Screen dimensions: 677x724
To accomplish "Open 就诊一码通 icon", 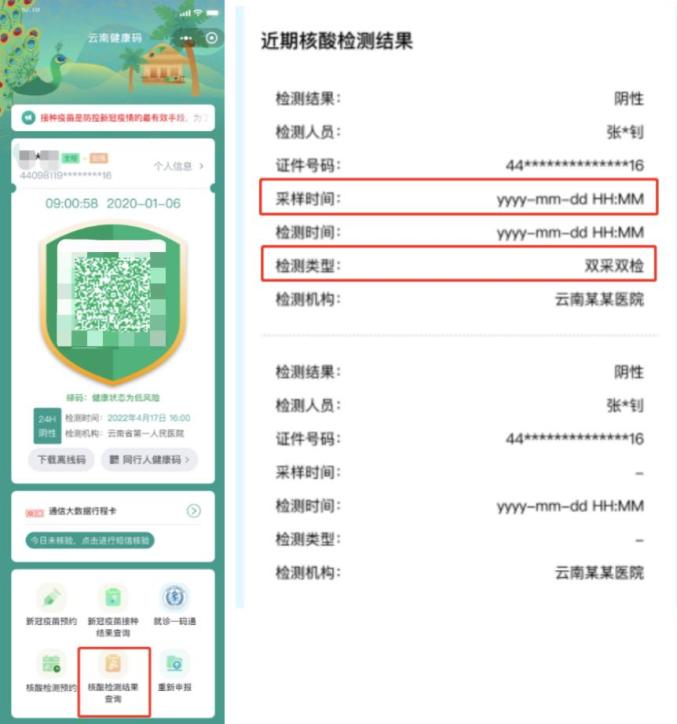I will 175,597.
